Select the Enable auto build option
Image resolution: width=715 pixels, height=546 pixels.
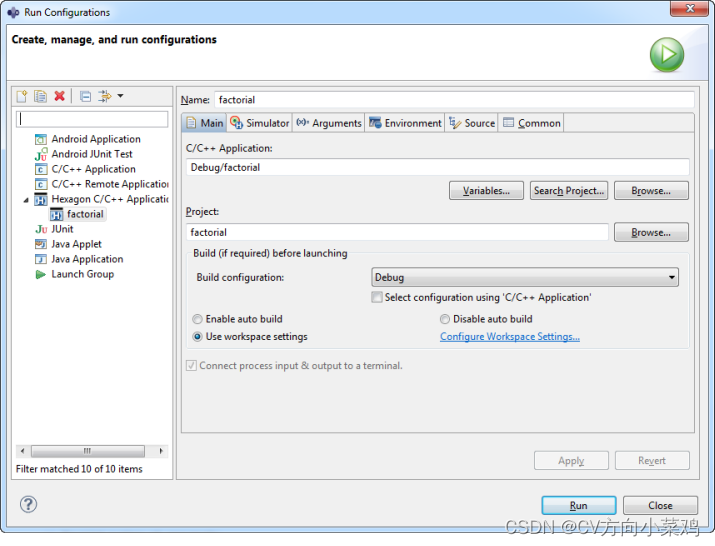click(197, 319)
